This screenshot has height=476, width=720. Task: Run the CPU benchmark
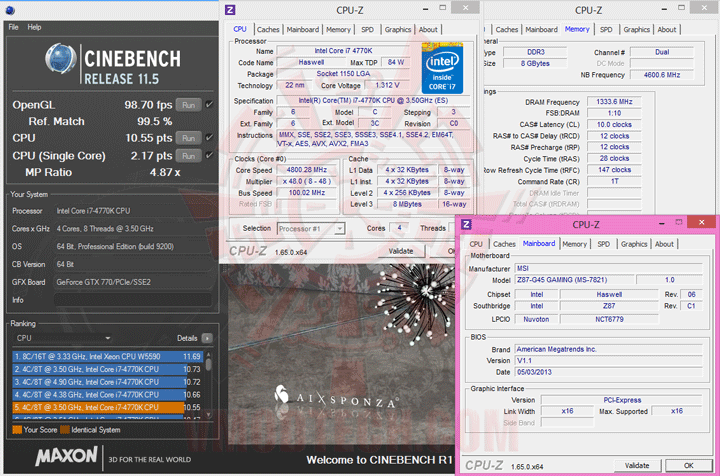pos(189,138)
